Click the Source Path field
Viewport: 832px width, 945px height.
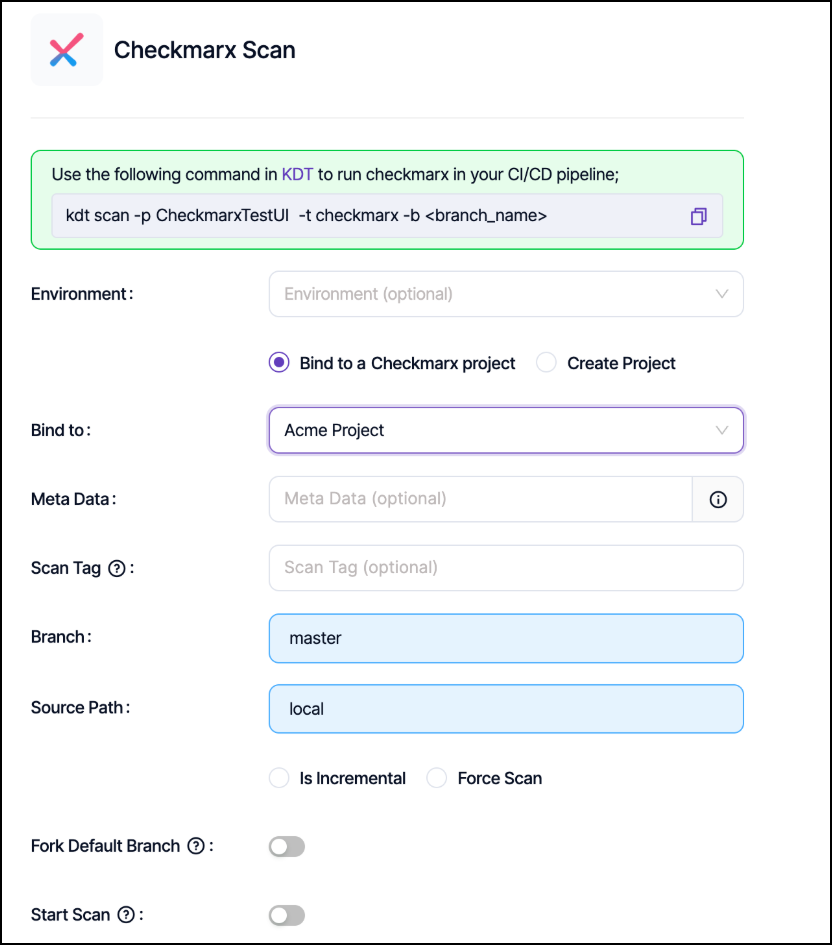[506, 709]
